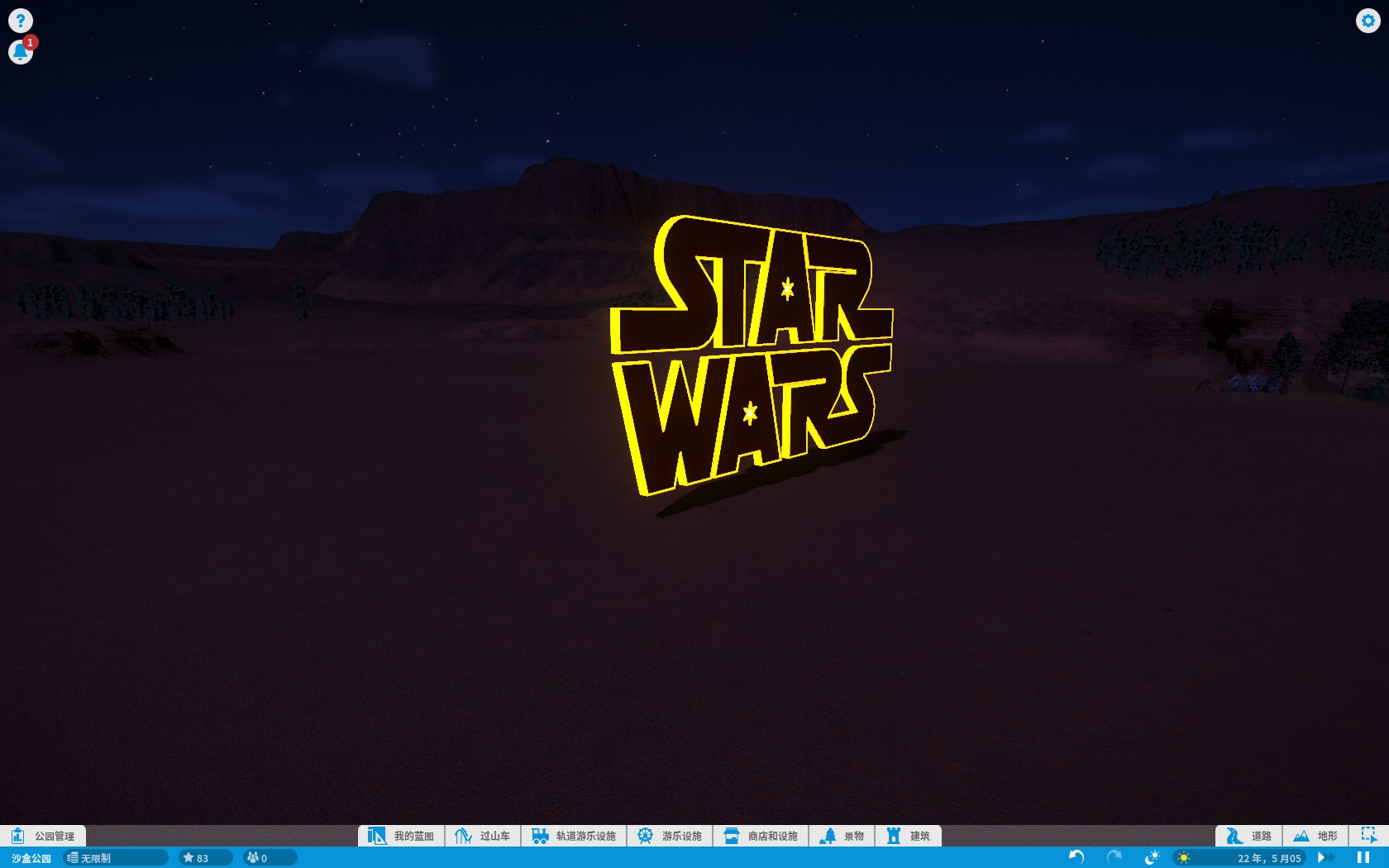Viewport: 1389px width, 868px height.
Task: Toggle the day/night moon-sun icon
Action: coord(1152,857)
